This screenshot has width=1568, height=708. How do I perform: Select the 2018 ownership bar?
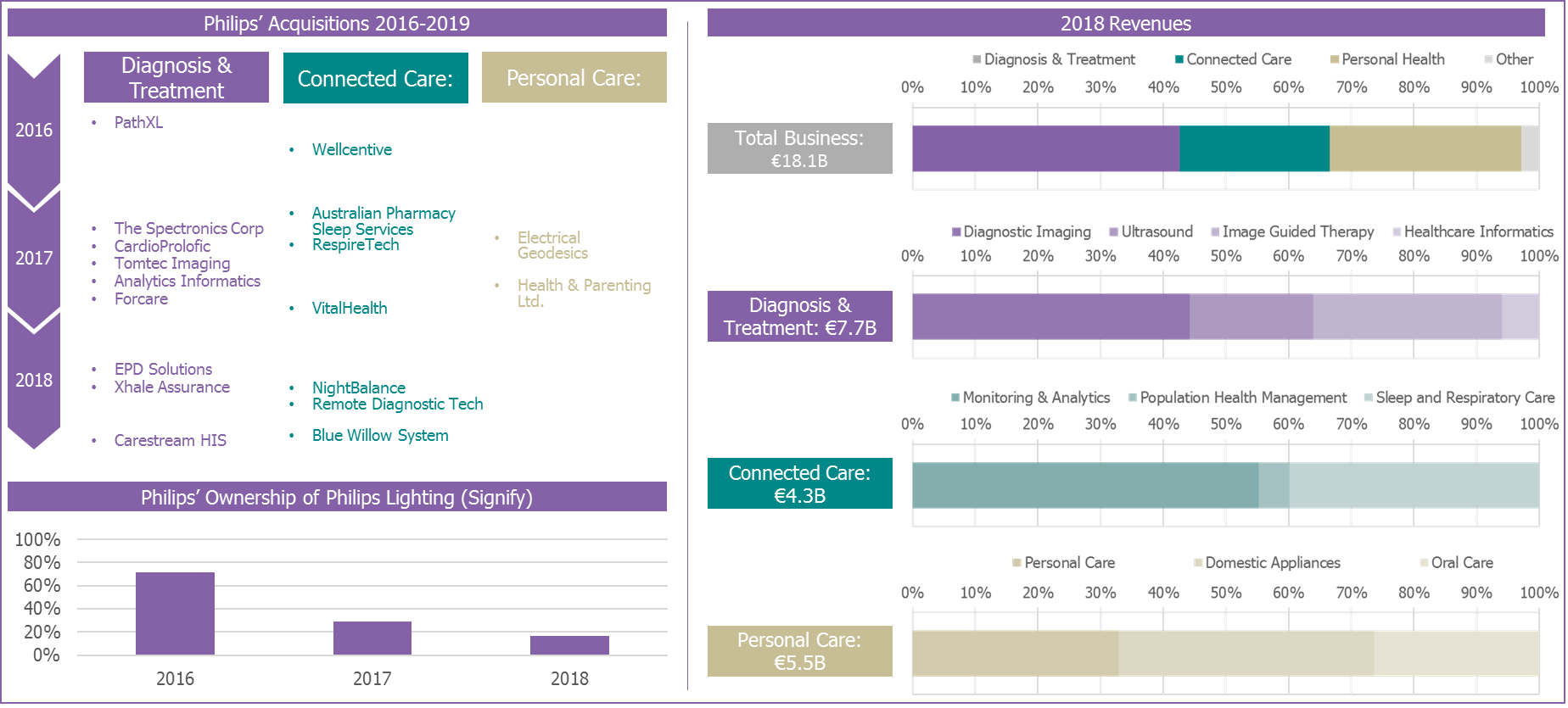point(569,645)
